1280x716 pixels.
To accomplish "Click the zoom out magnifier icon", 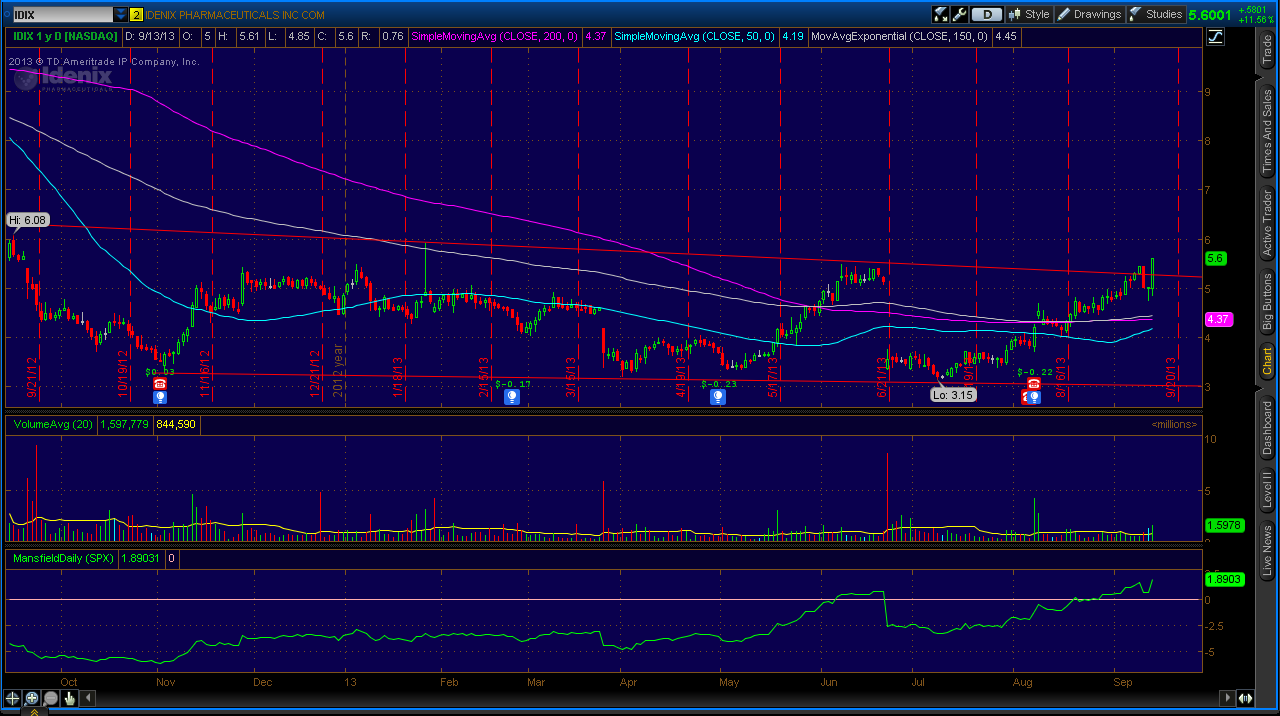I will point(50,698).
